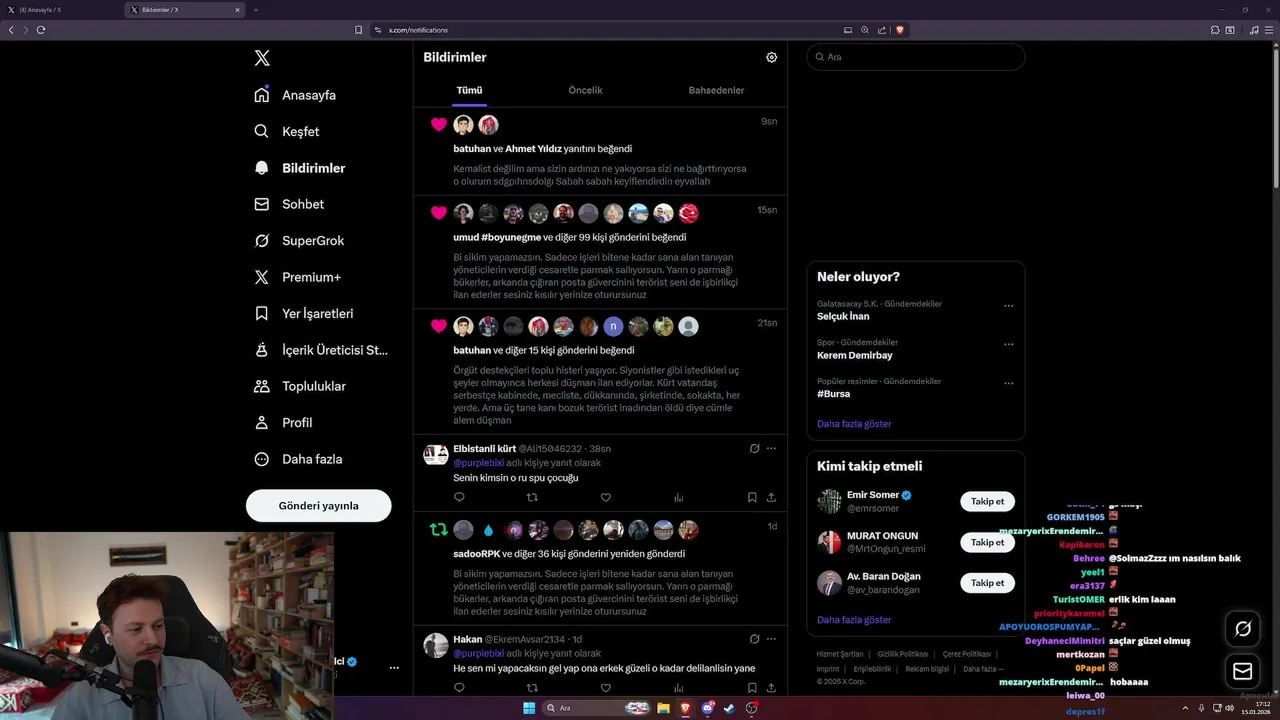
Task: Open the floating messages envelope button
Action: click(x=1243, y=671)
